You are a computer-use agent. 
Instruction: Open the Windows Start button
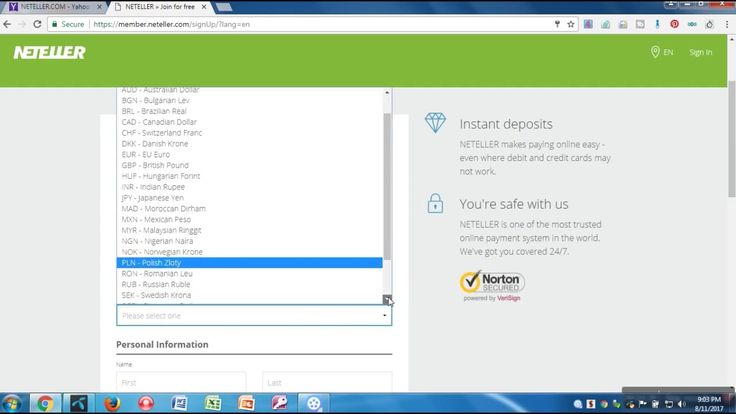coord(12,403)
